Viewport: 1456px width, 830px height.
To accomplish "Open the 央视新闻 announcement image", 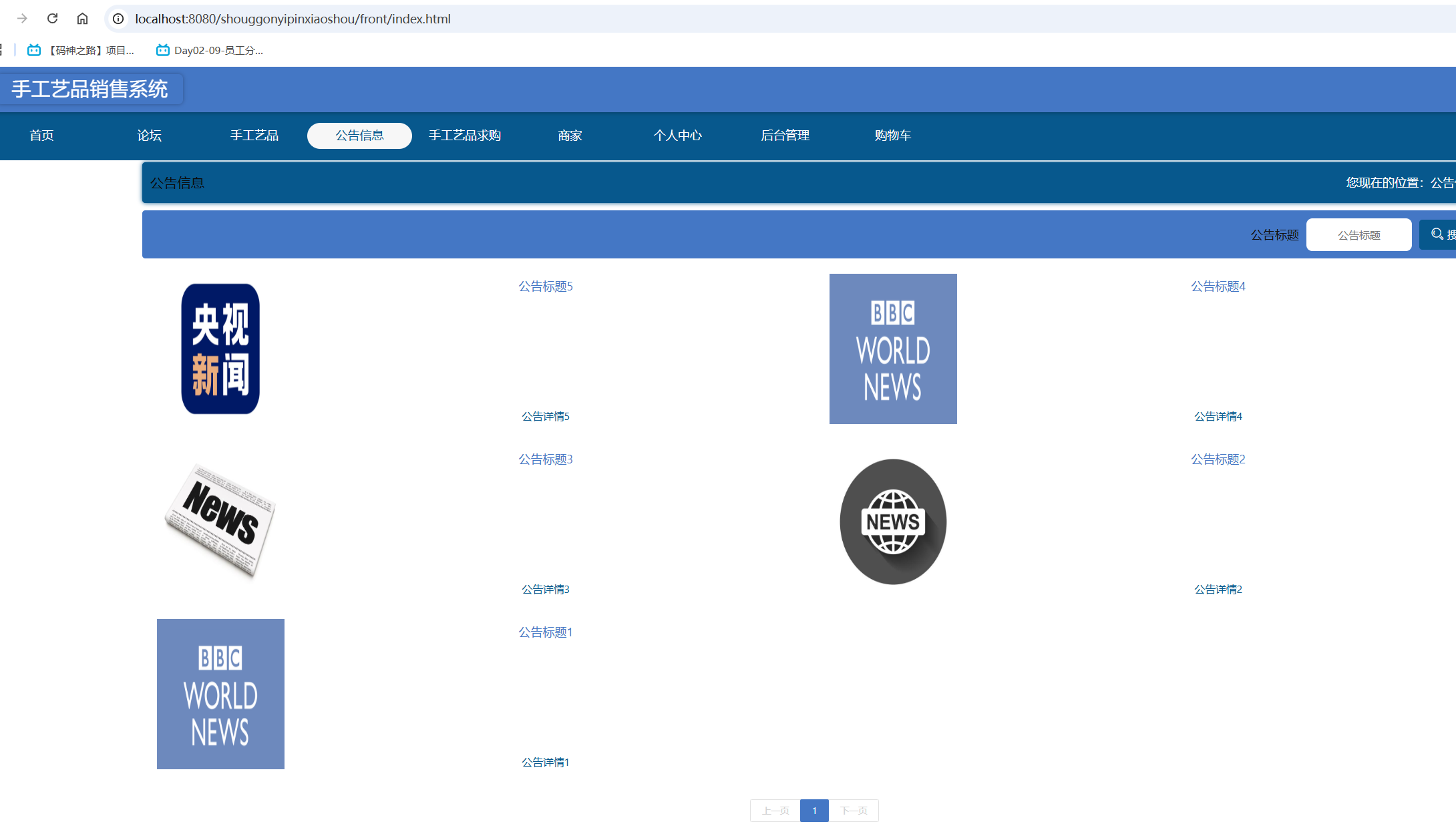I will pos(220,349).
